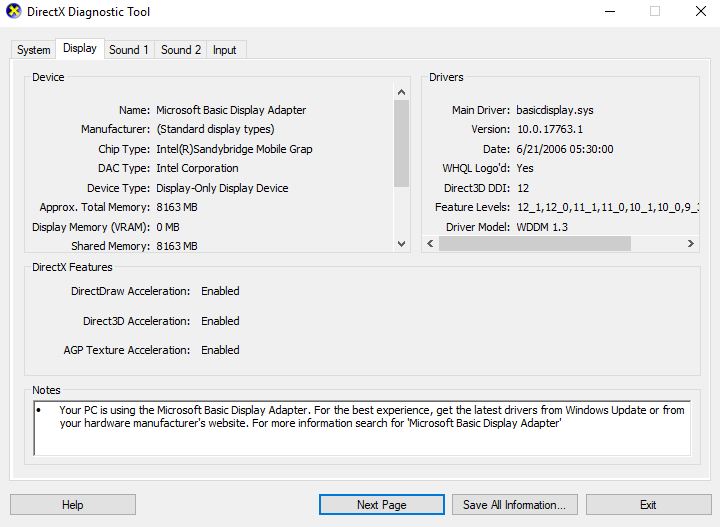Click the Help button

(x=73, y=505)
